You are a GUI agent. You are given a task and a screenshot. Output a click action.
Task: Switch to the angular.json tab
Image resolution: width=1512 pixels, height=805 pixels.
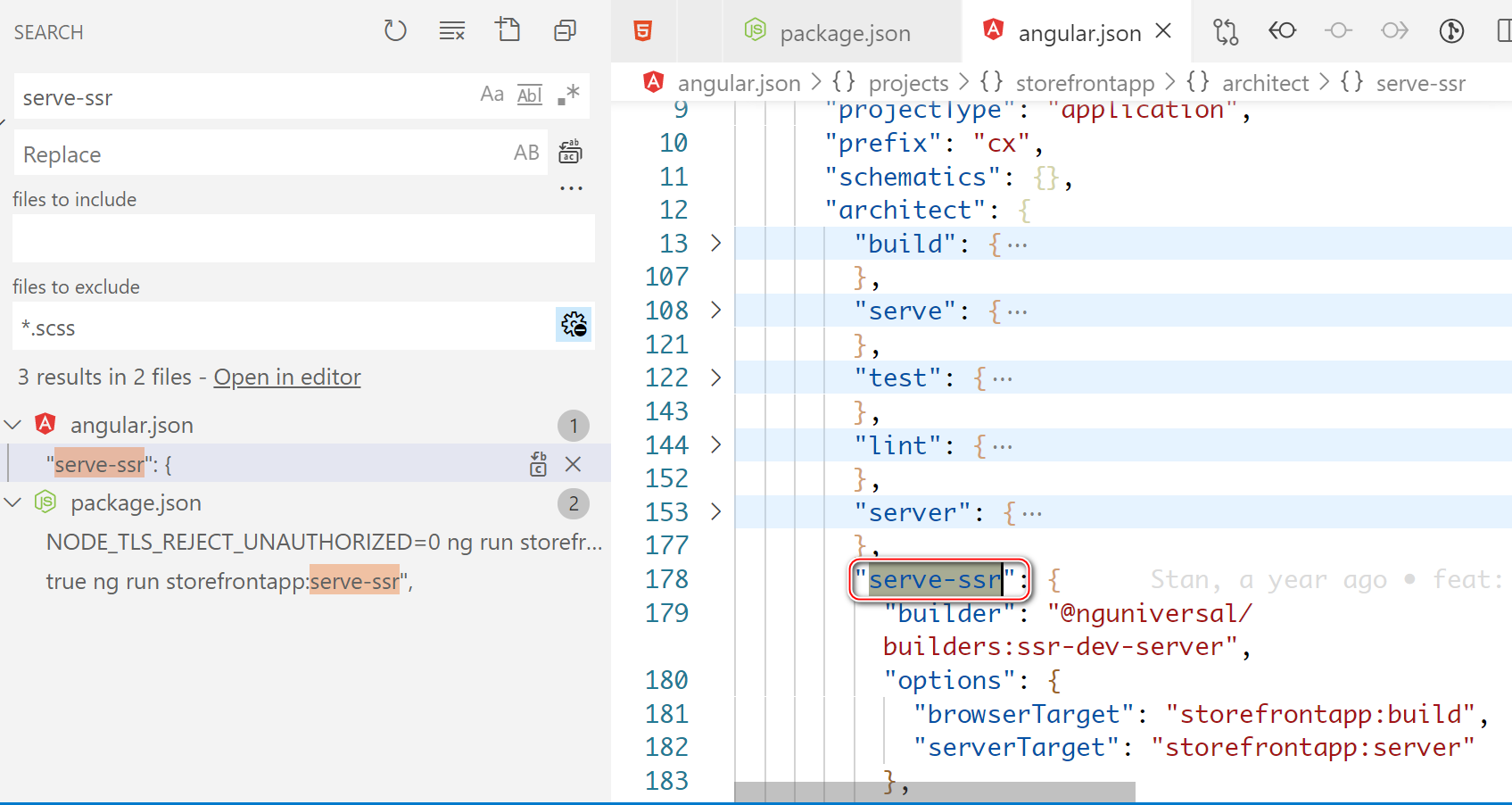(x=1078, y=32)
